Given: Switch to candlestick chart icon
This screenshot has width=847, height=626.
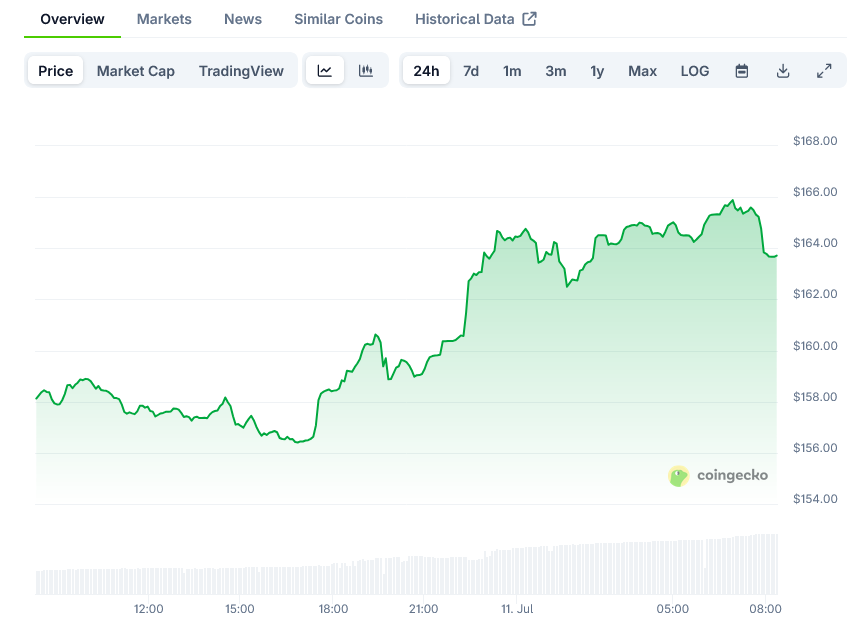Looking at the screenshot, I should click(x=366, y=71).
